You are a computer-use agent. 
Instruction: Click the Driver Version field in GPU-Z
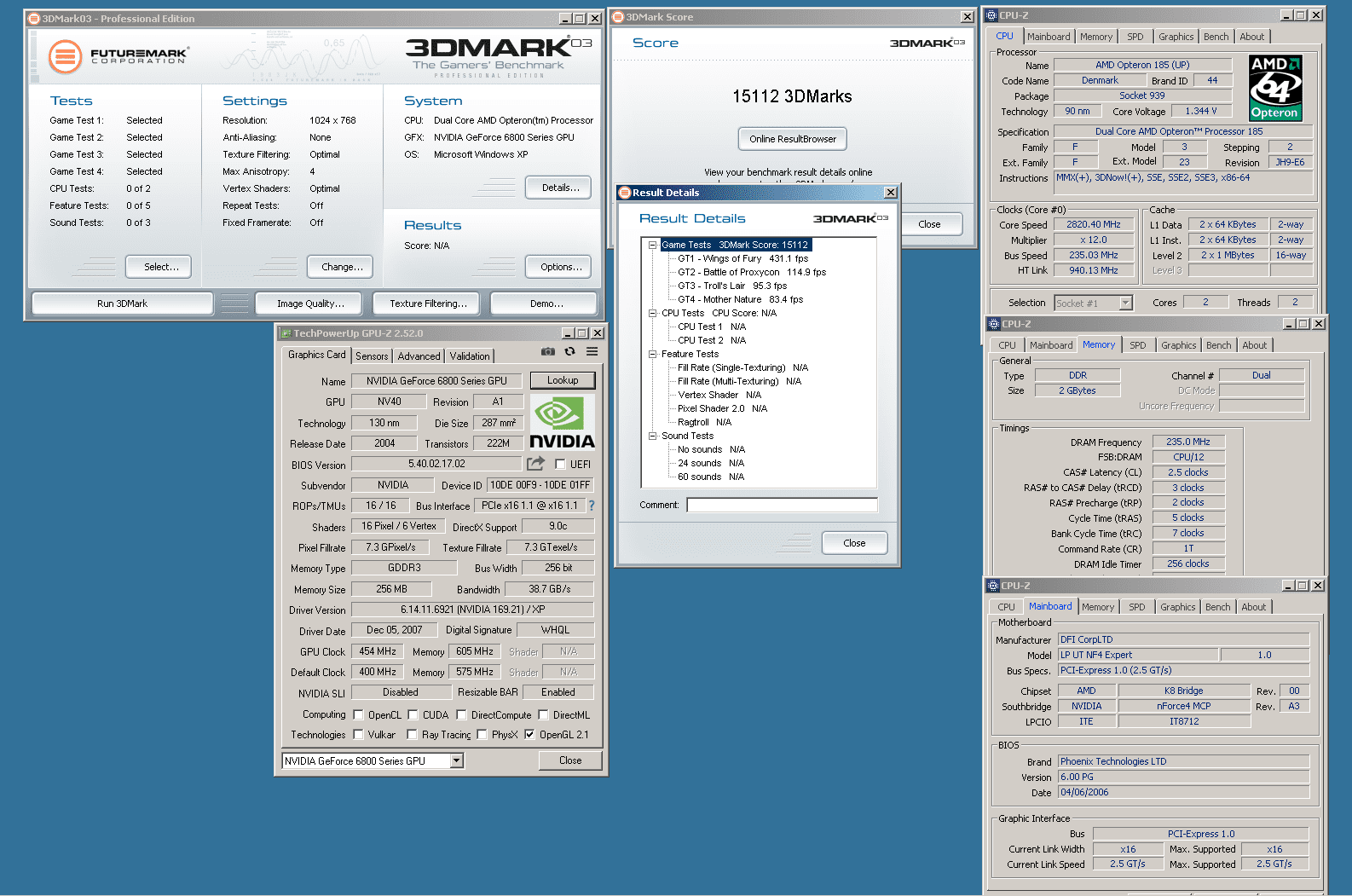point(473,610)
